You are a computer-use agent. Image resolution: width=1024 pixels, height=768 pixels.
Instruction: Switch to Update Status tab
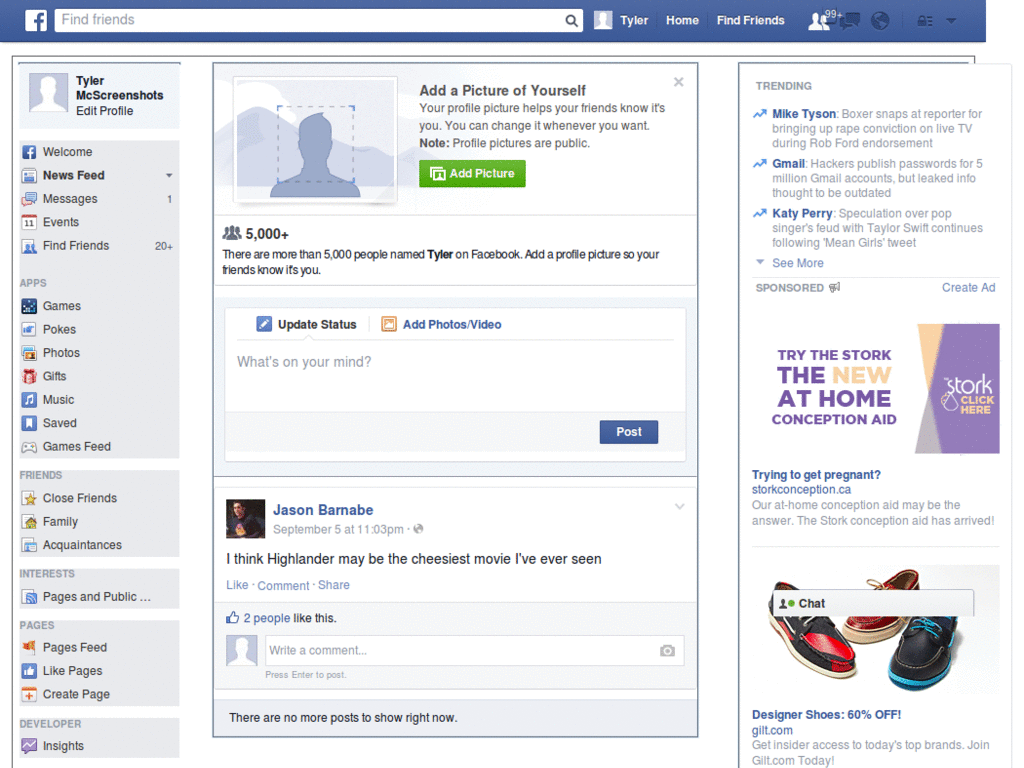pyautogui.click(x=306, y=324)
